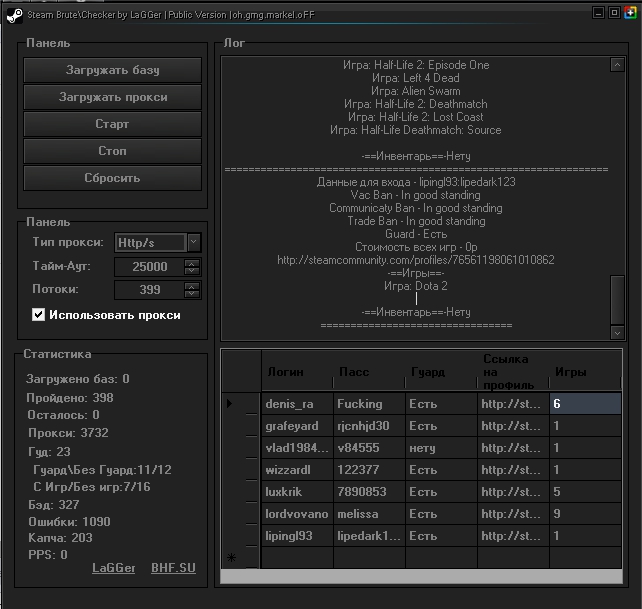Sort table by the Пасс column header

click(369, 372)
